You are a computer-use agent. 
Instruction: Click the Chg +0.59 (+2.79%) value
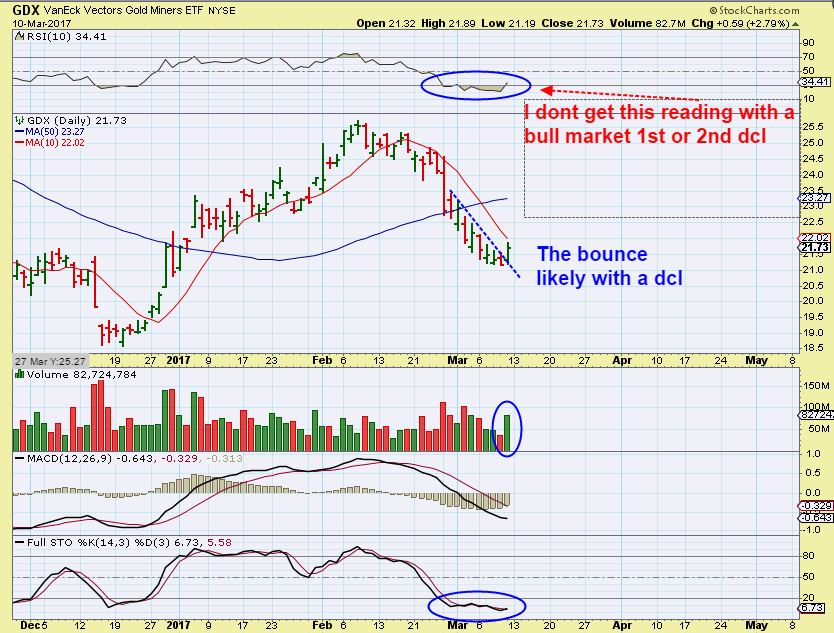pyautogui.click(x=740, y=23)
